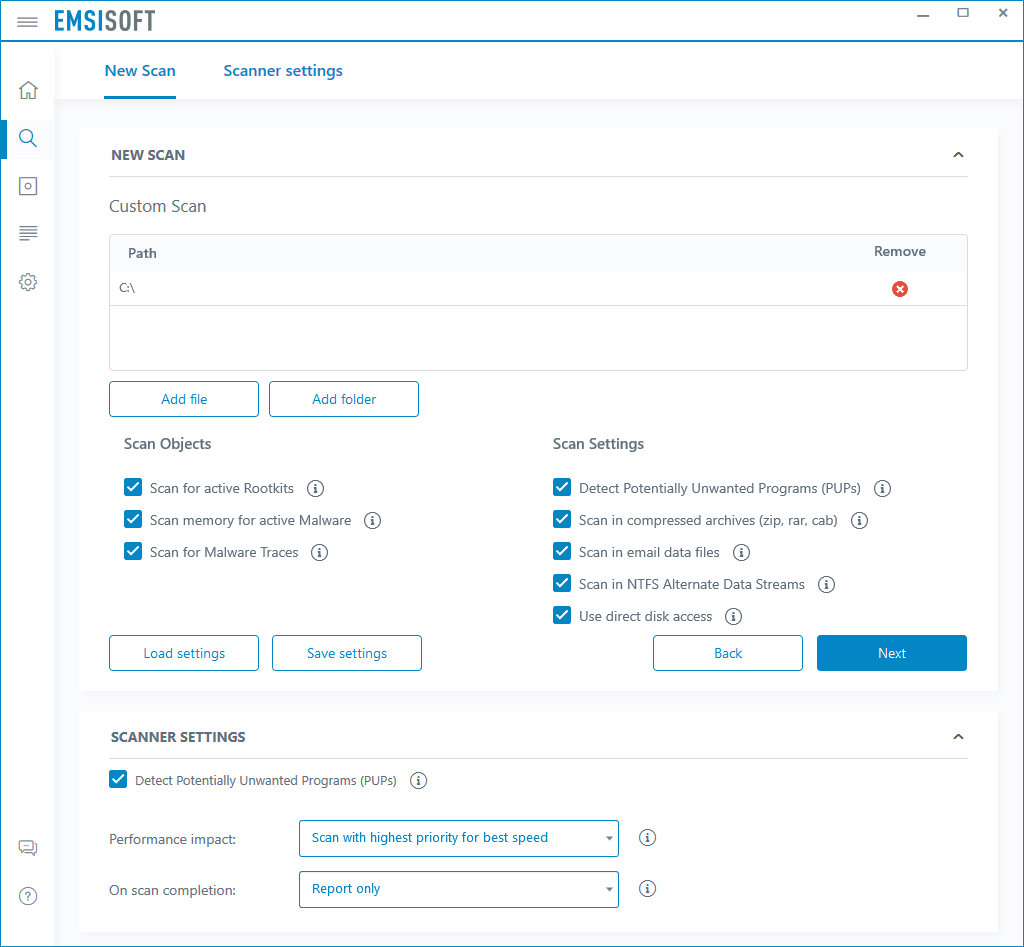Show info for Scan memory for active Malware
The width and height of the screenshot is (1024, 947).
372,521
